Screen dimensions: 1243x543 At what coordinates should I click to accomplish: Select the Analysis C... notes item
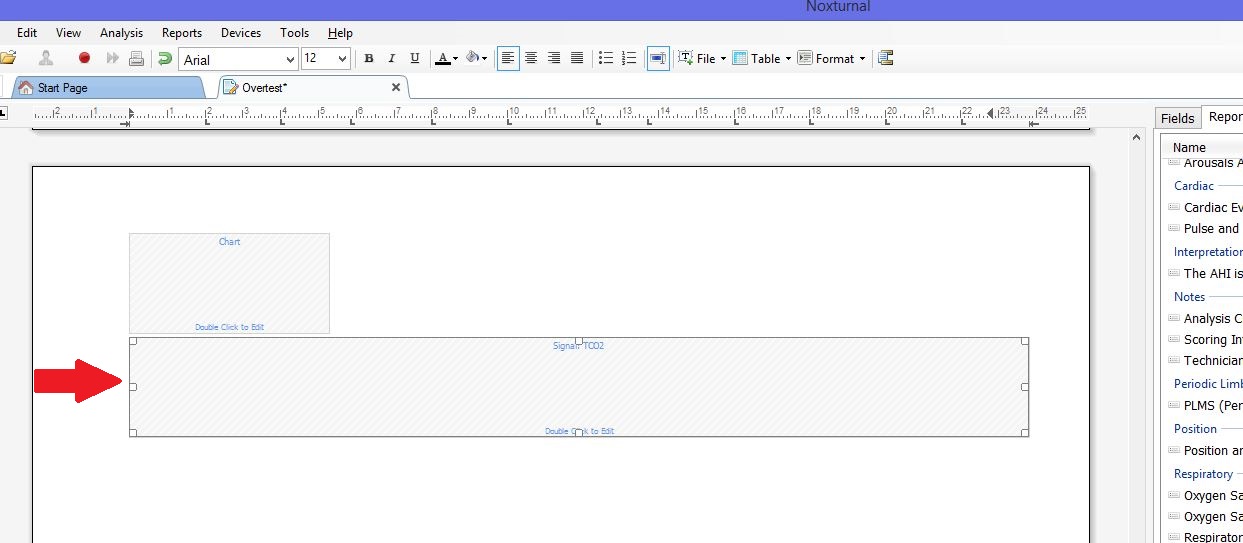click(x=1205, y=319)
